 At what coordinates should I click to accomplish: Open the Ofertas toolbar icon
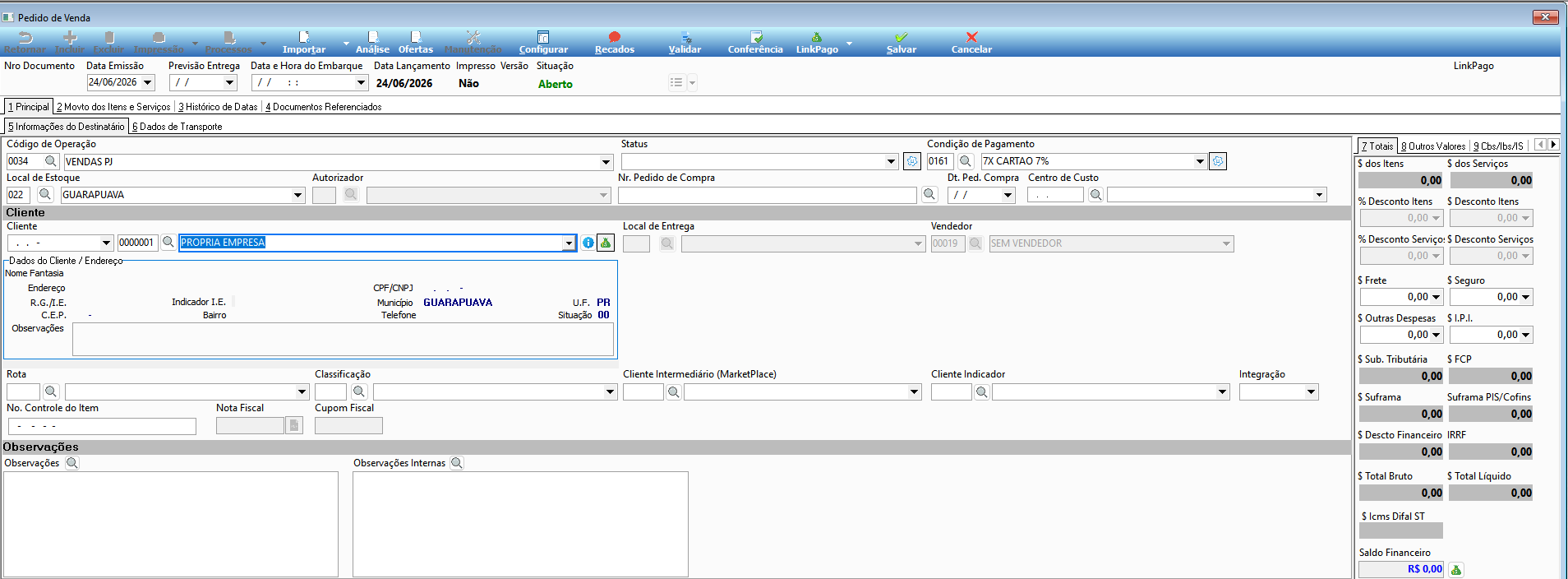[x=416, y=42]
